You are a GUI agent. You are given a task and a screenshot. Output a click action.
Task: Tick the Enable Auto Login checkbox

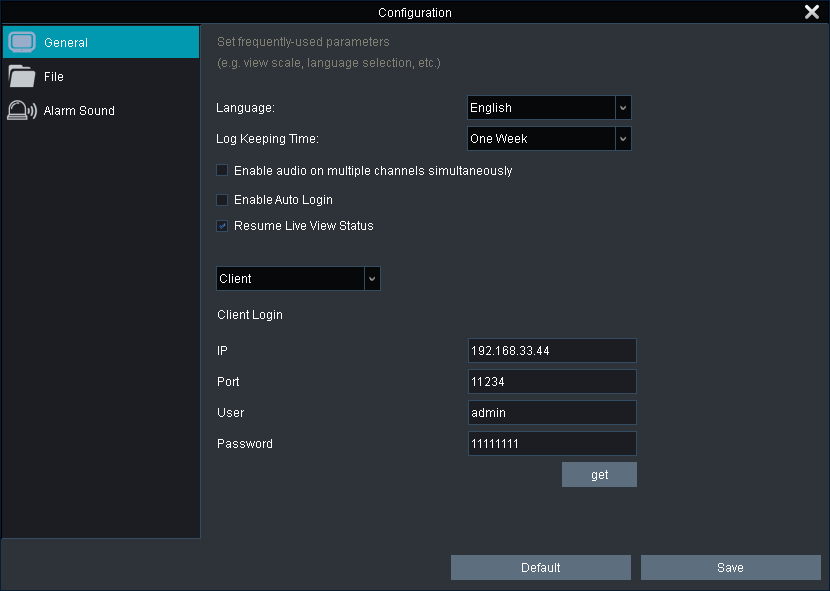223,200
